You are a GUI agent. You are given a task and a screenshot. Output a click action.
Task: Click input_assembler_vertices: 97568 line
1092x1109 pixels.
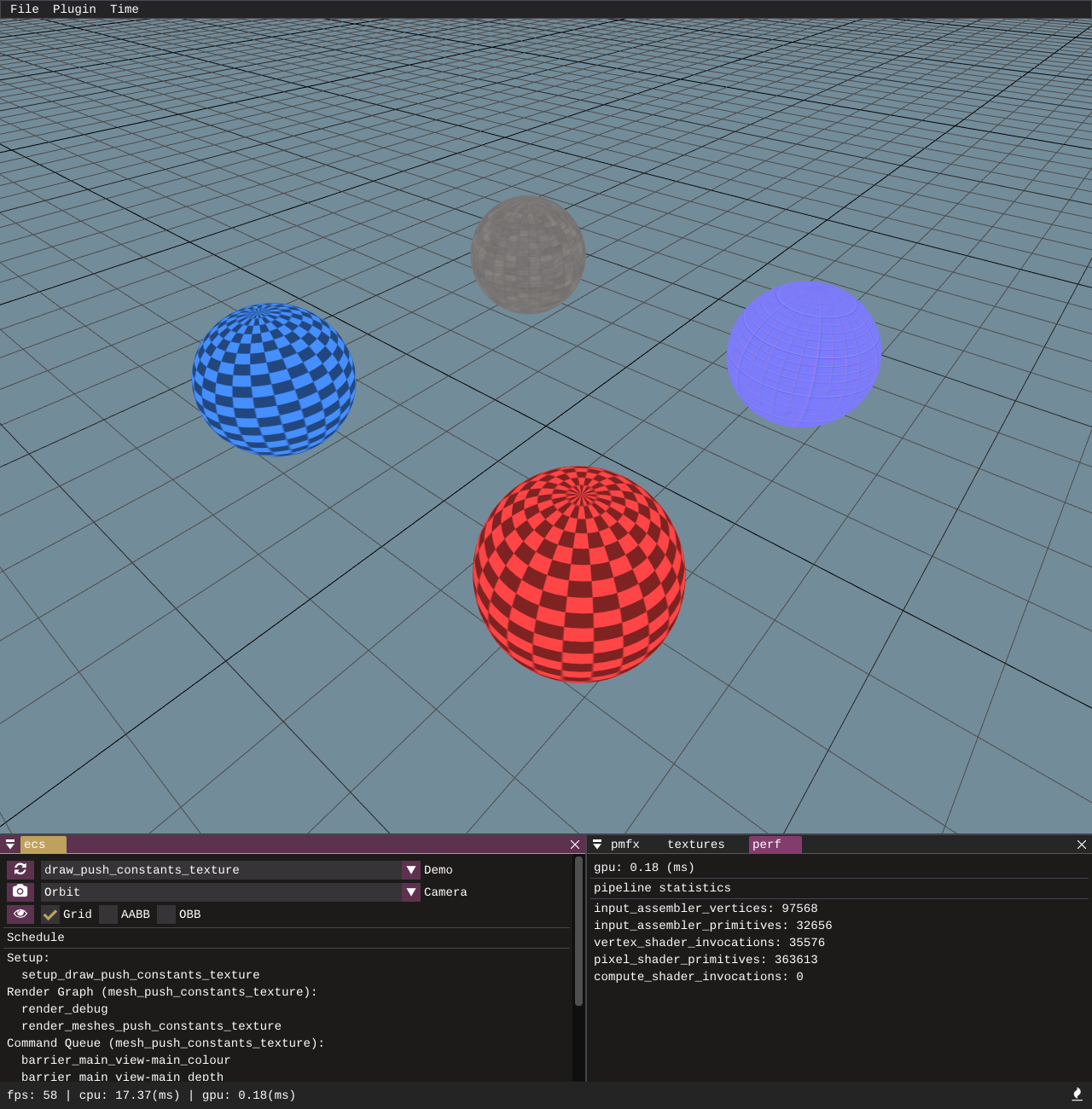tap(706, 909)
